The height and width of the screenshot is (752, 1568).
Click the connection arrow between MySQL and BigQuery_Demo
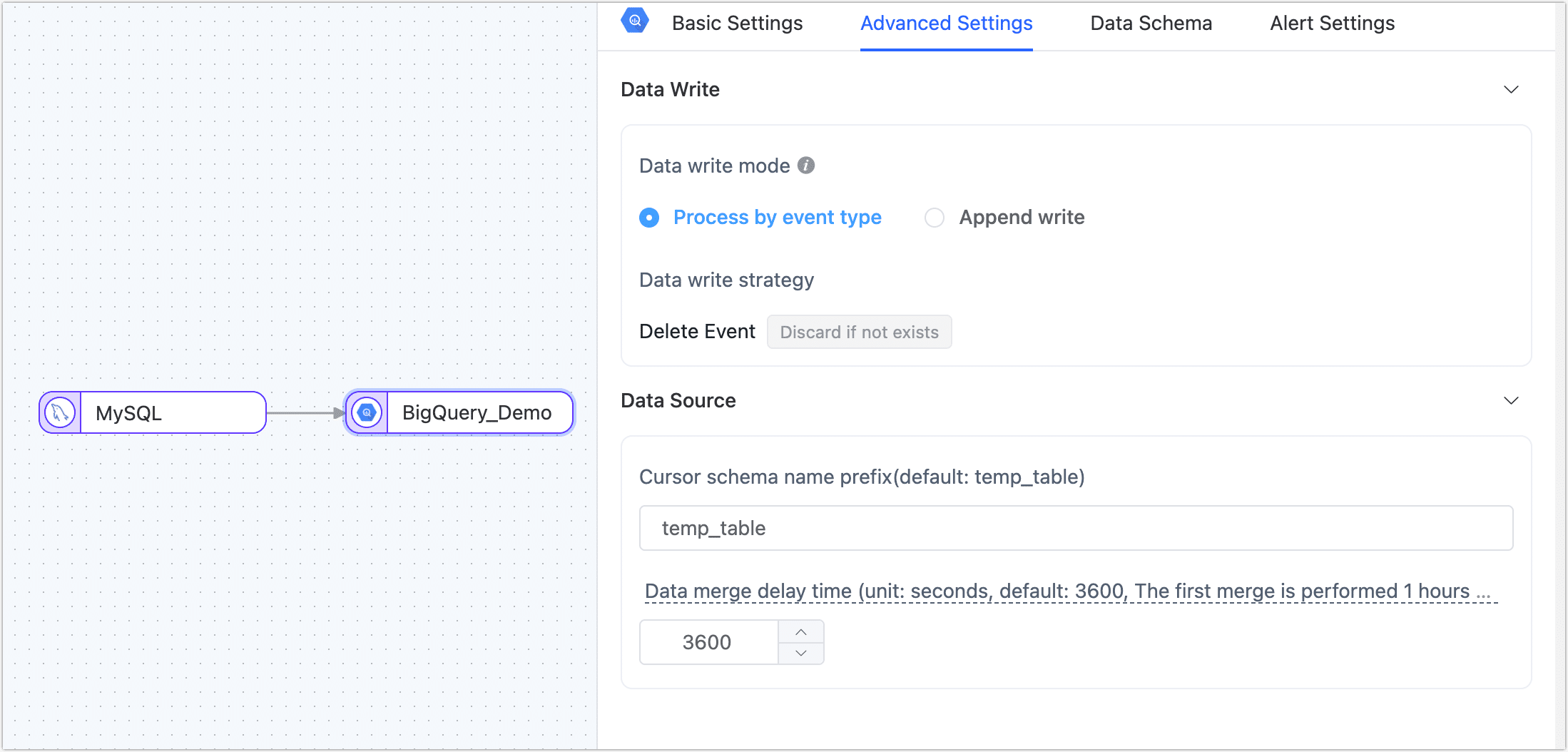[303, 412]
